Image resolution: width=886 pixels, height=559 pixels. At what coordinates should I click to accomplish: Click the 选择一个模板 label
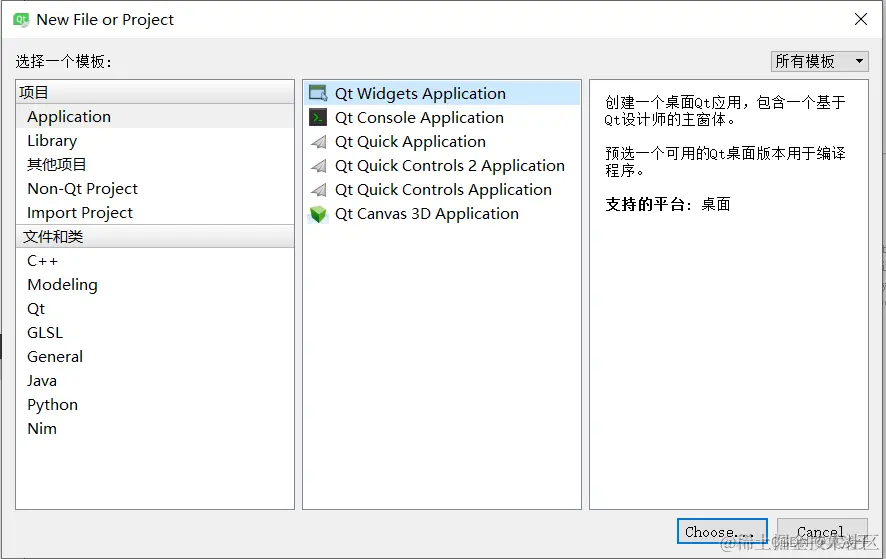63,61
